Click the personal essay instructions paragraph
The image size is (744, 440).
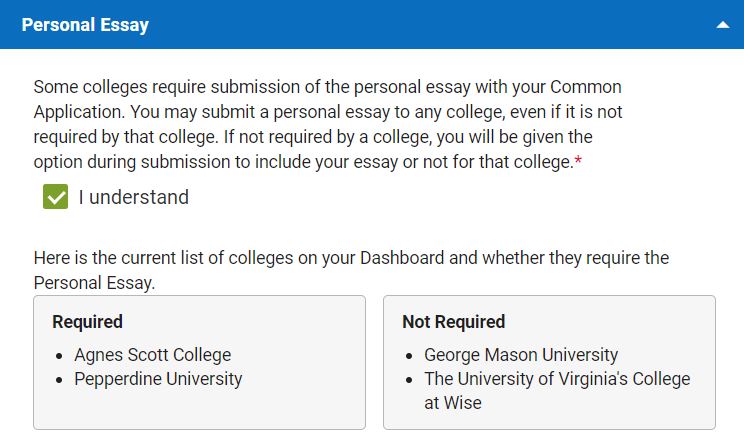pyautogui.click(x=327, y=124)
